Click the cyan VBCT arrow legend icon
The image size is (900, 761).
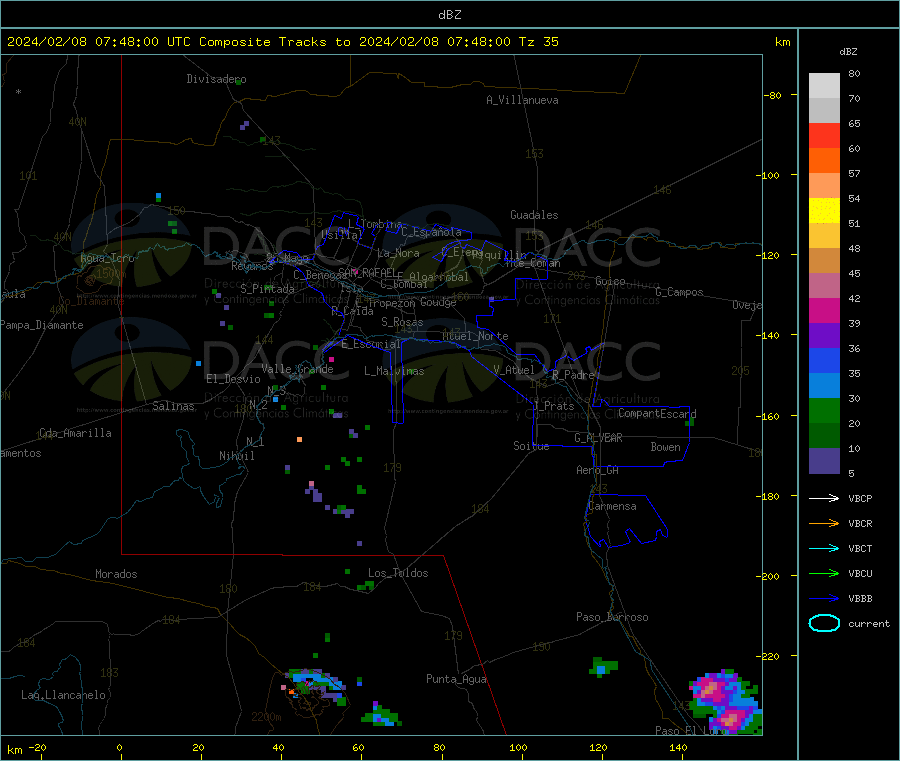824,548
